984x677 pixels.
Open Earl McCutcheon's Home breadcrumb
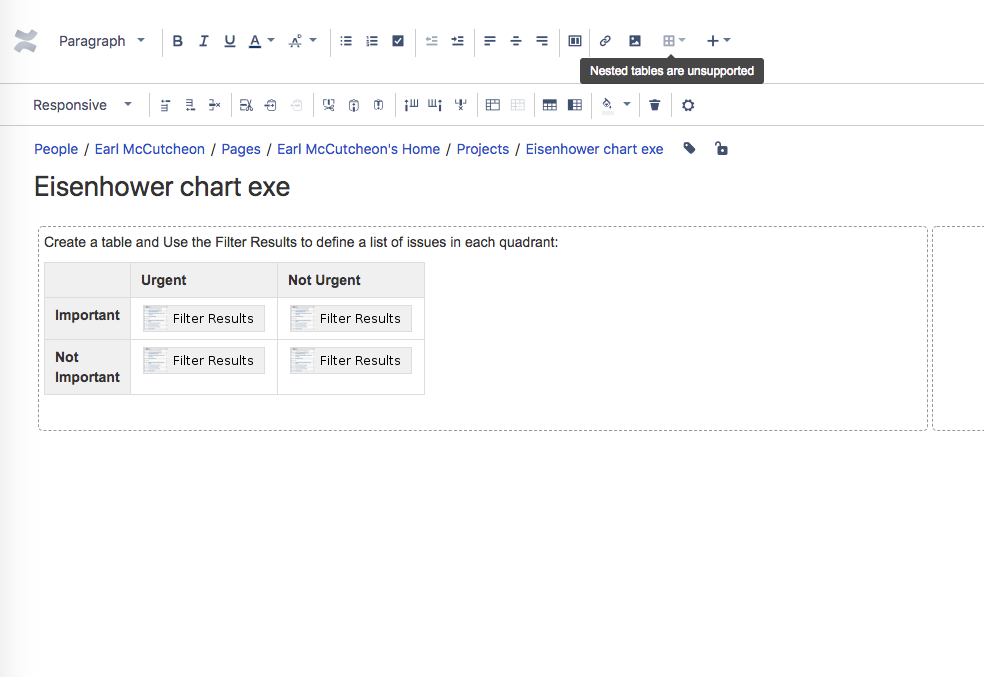click(x=358, y=149)
